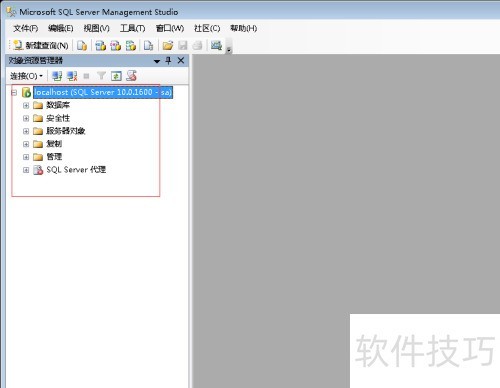Click the folder icon beside 数据库
Image resolution: width=500 pixels, height=388 pixels.
[x=38, y=106]
